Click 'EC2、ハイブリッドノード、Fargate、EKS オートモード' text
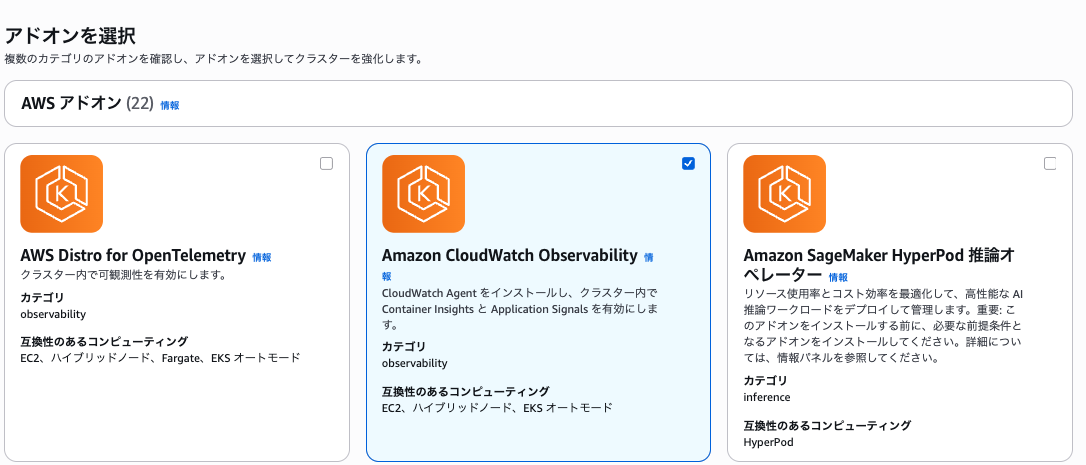Screen dimensions: 1086x465 [x=161, y=358]
